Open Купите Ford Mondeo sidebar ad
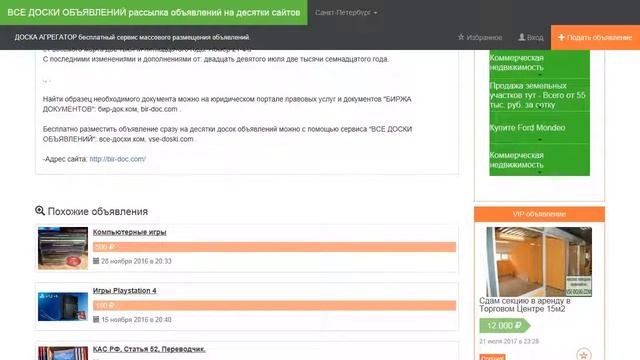The width and height of the screenshot is (640, 360). [539, 128]
